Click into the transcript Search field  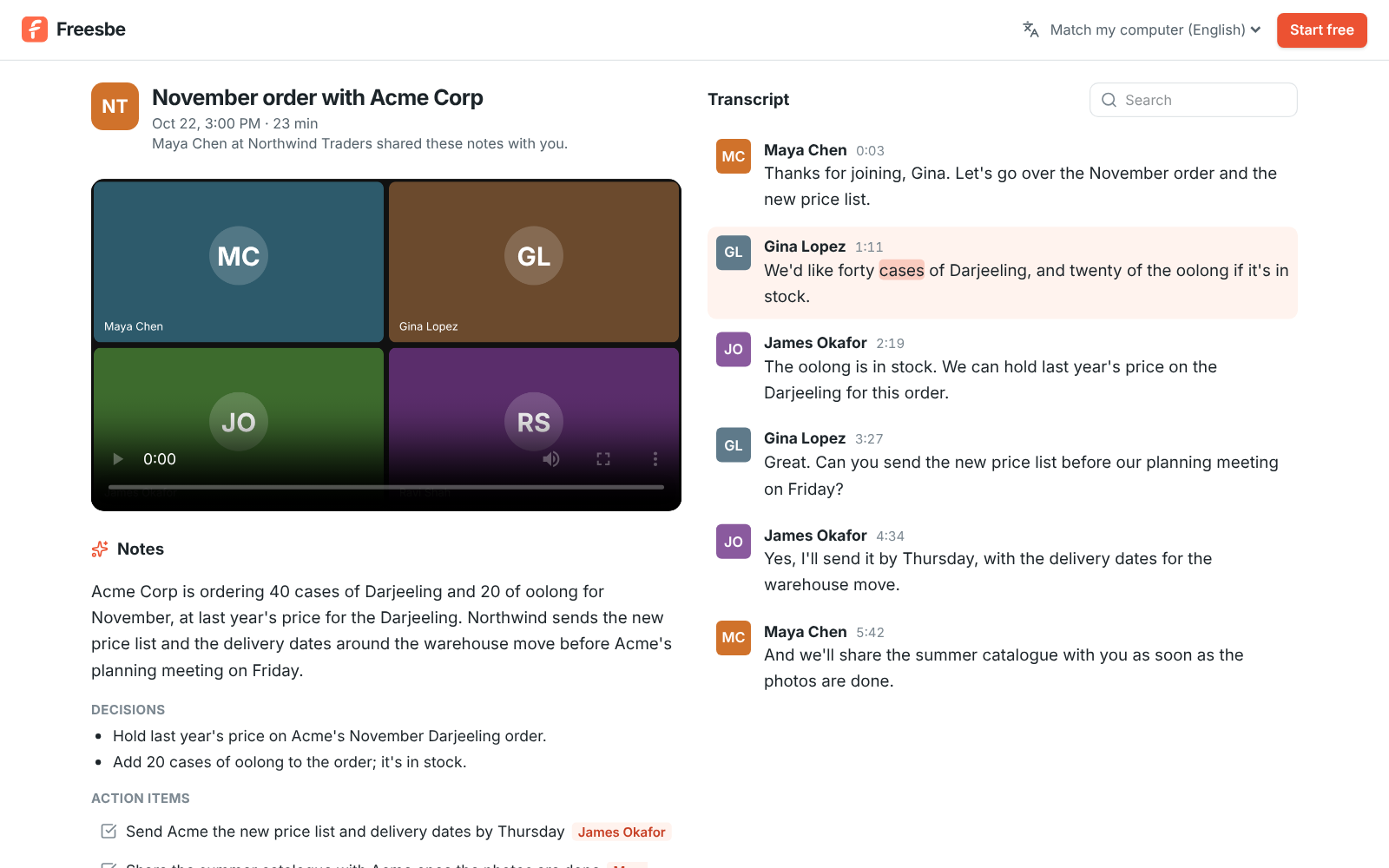click(x=1193, y=100)
